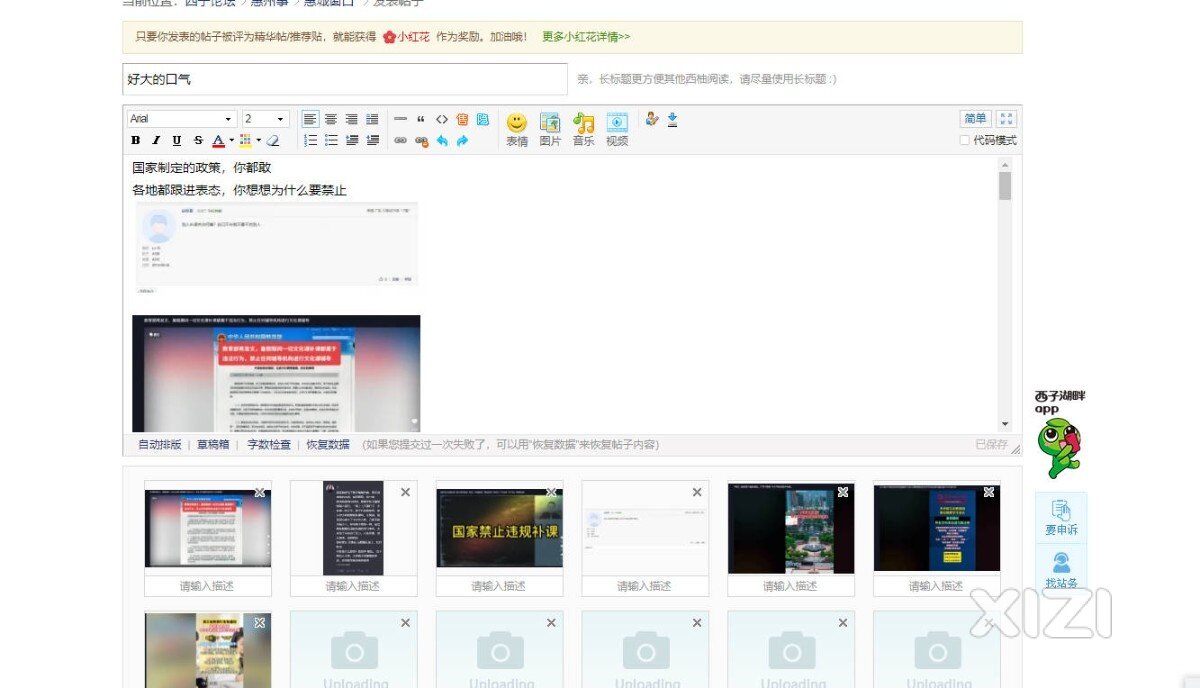Run the 字数检查 word count
Image resolution: width=1200 pixels, height=688 pixels.
(269, 445)
